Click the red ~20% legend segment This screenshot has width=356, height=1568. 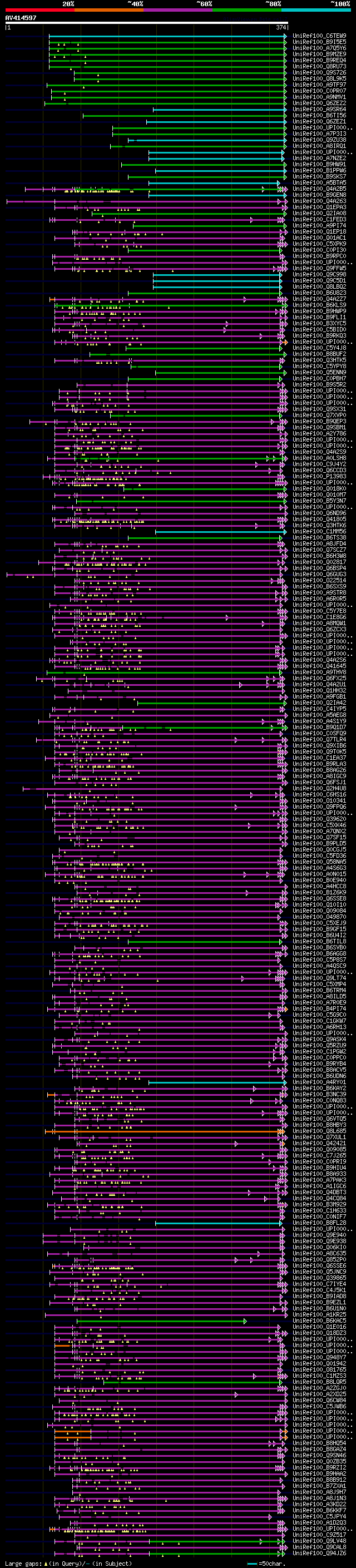click(x=40, y=11)
